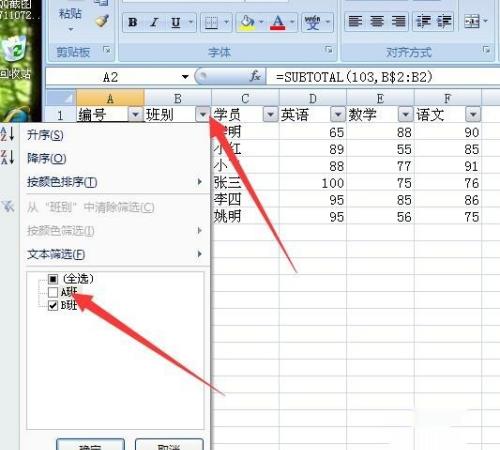Center align text

pyautogui.click(x=377, y=22)
